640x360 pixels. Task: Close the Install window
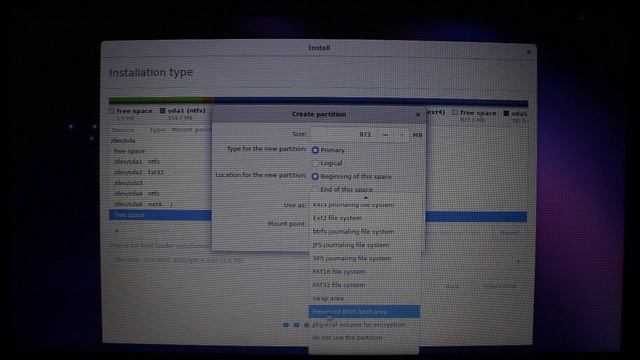point(529,52)
